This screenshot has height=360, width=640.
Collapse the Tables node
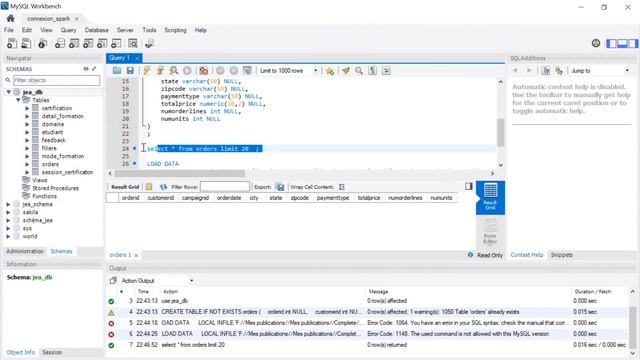point(18,100)
